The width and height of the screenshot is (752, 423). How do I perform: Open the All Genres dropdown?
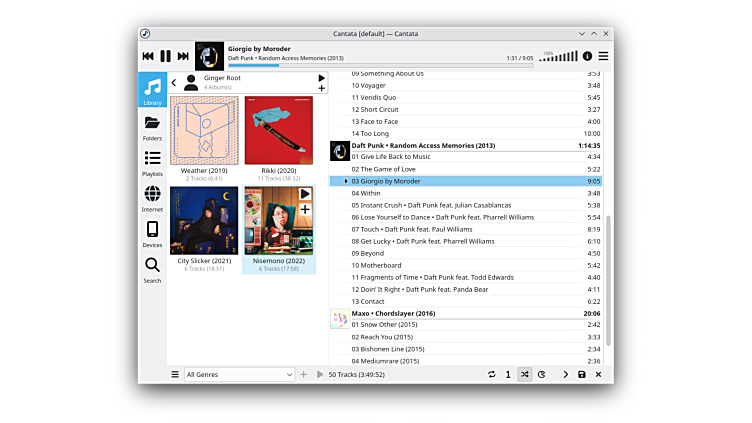(x=239, y=374)
